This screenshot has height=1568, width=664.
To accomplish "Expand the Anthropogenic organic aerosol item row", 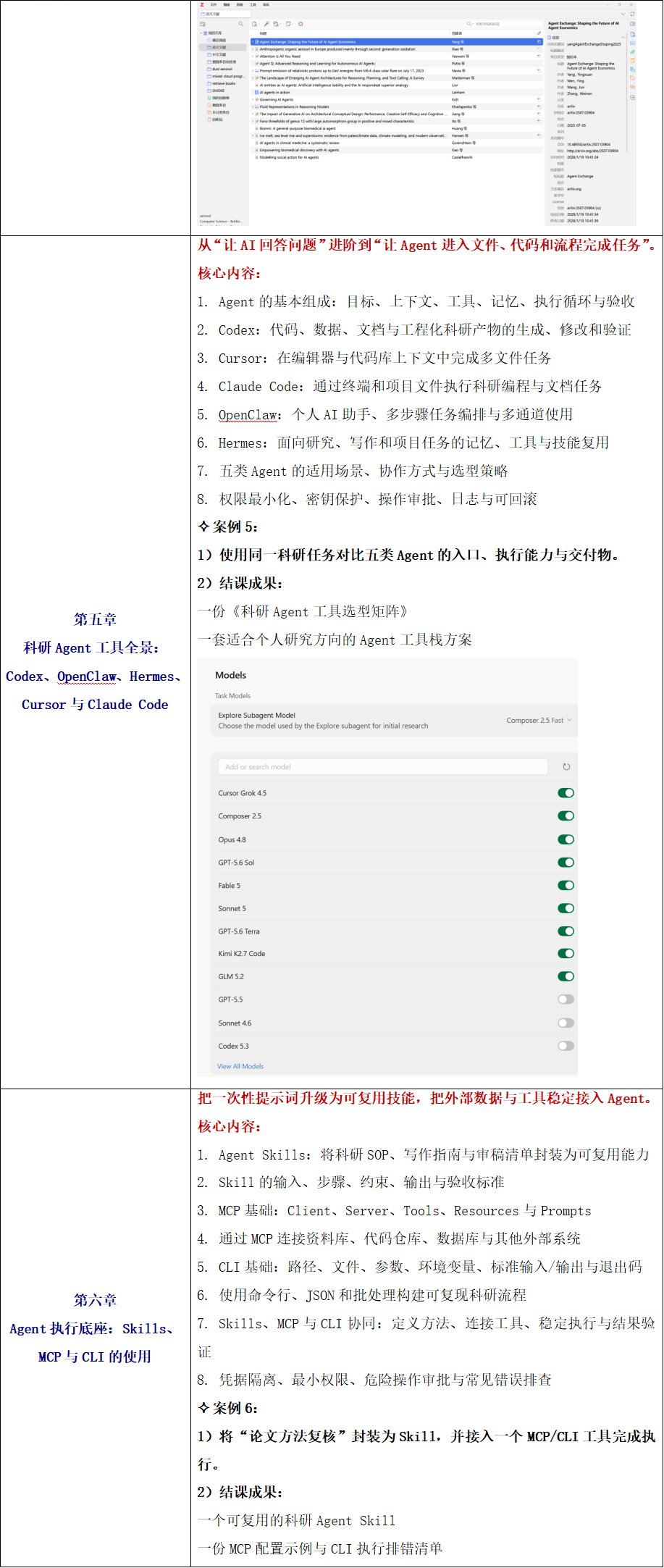I will point(253,49).
